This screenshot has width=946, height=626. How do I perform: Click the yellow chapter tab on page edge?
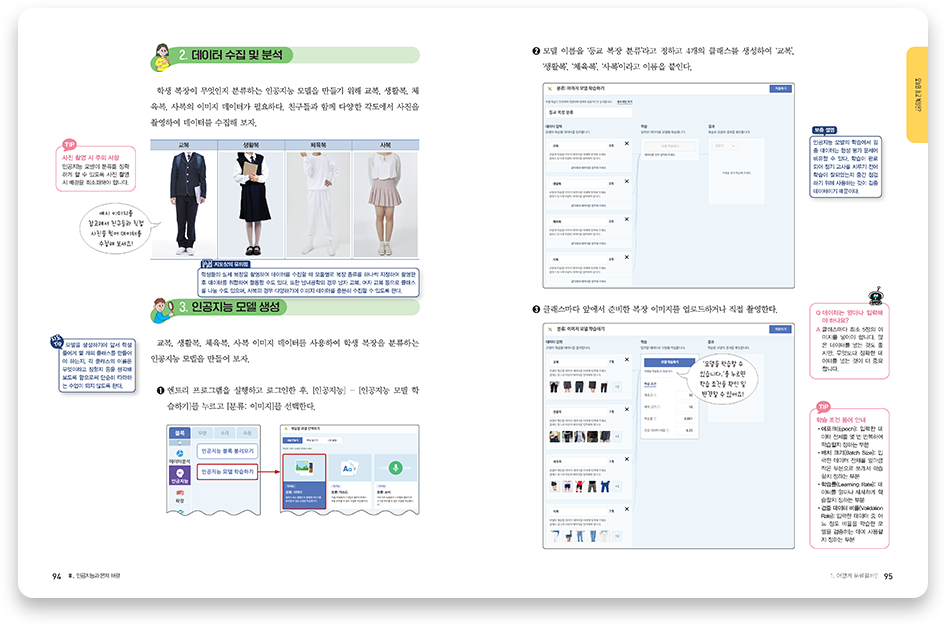click(917, 95)
